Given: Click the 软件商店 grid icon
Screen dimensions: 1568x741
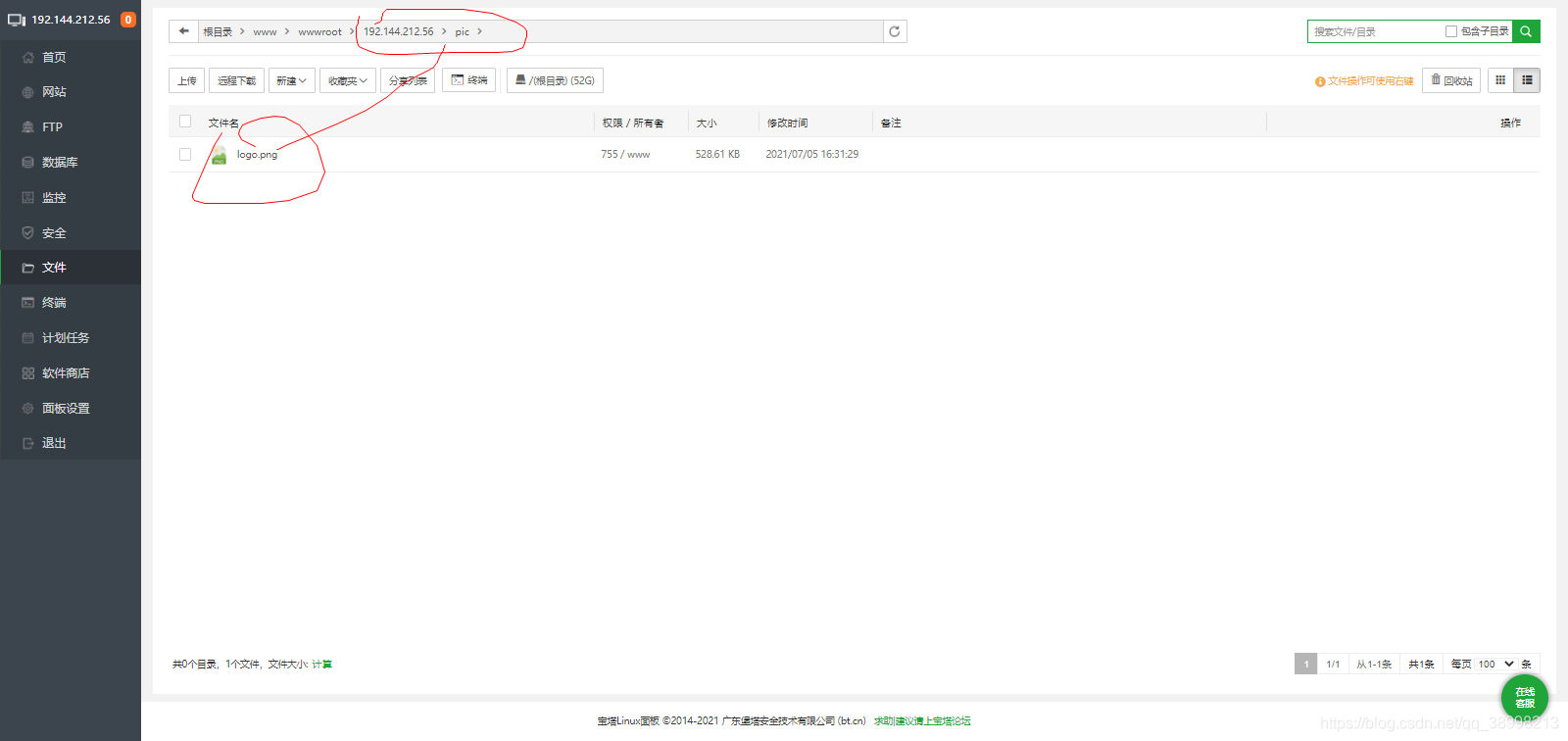Looking at the screenshot, I should point(27,373).
